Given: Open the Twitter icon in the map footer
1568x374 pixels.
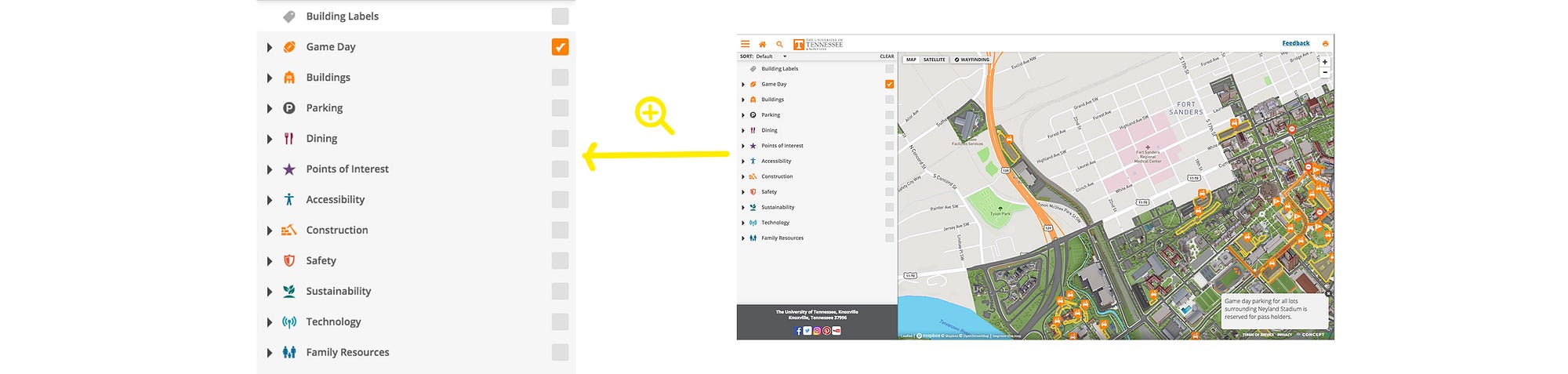Looking at the screenshot, I should [808, 331].
